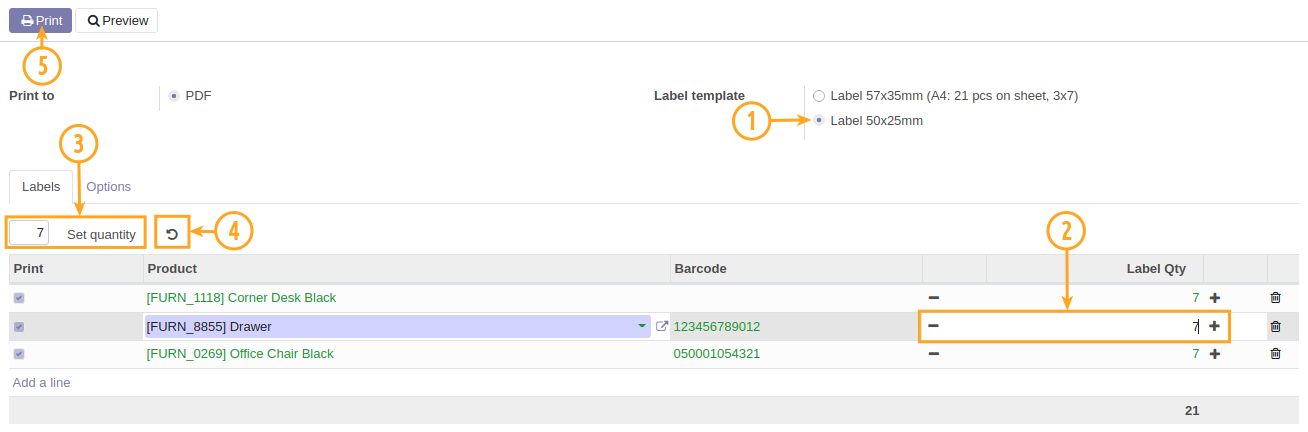Image resolution: width=1308 pixels, height=432 pixels.
Task: Delete the Corner Desk Black row
Action: 1275,298
